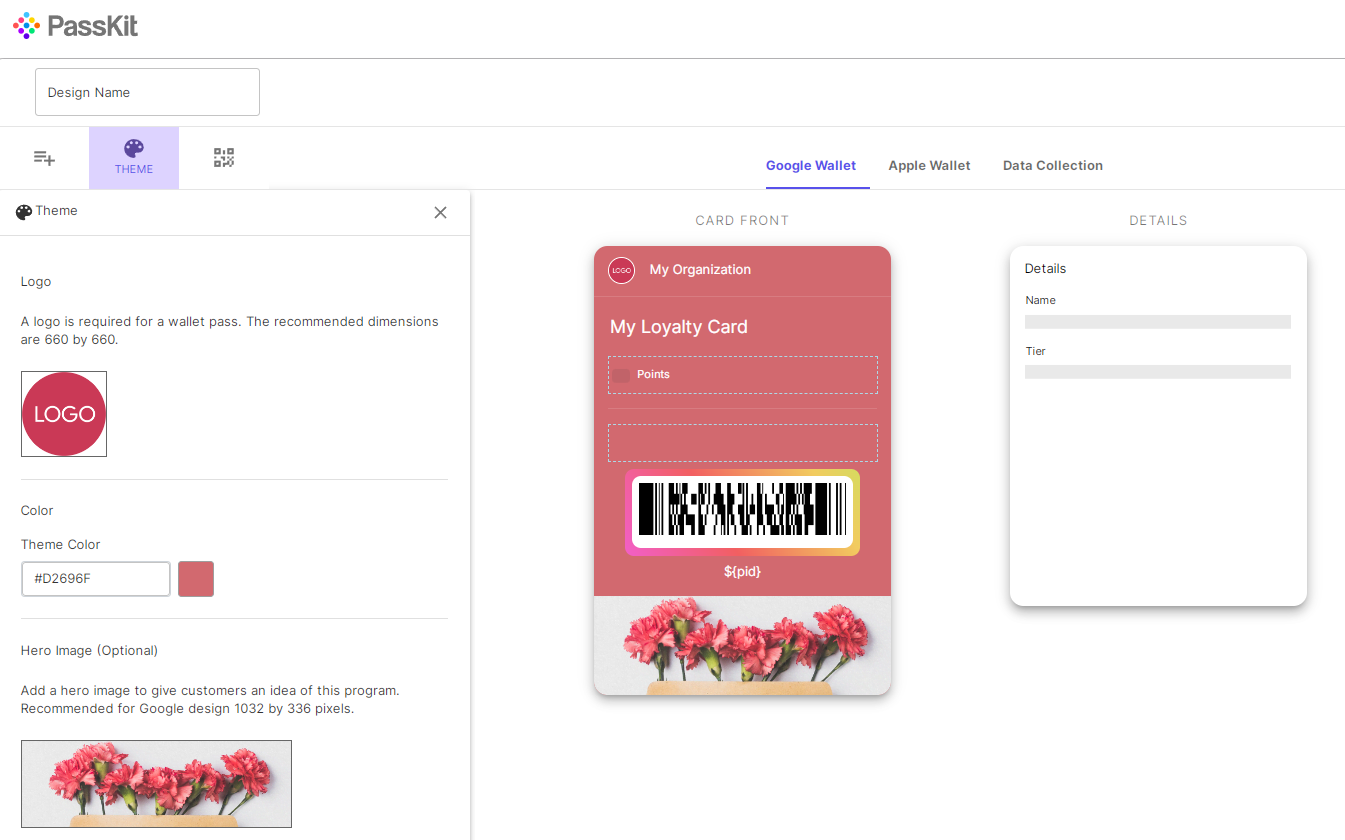The width and height of the screenshot is (1345, 840).
Task: Click the hero image flowers thumbnail
Action: (x=156, y=784)
